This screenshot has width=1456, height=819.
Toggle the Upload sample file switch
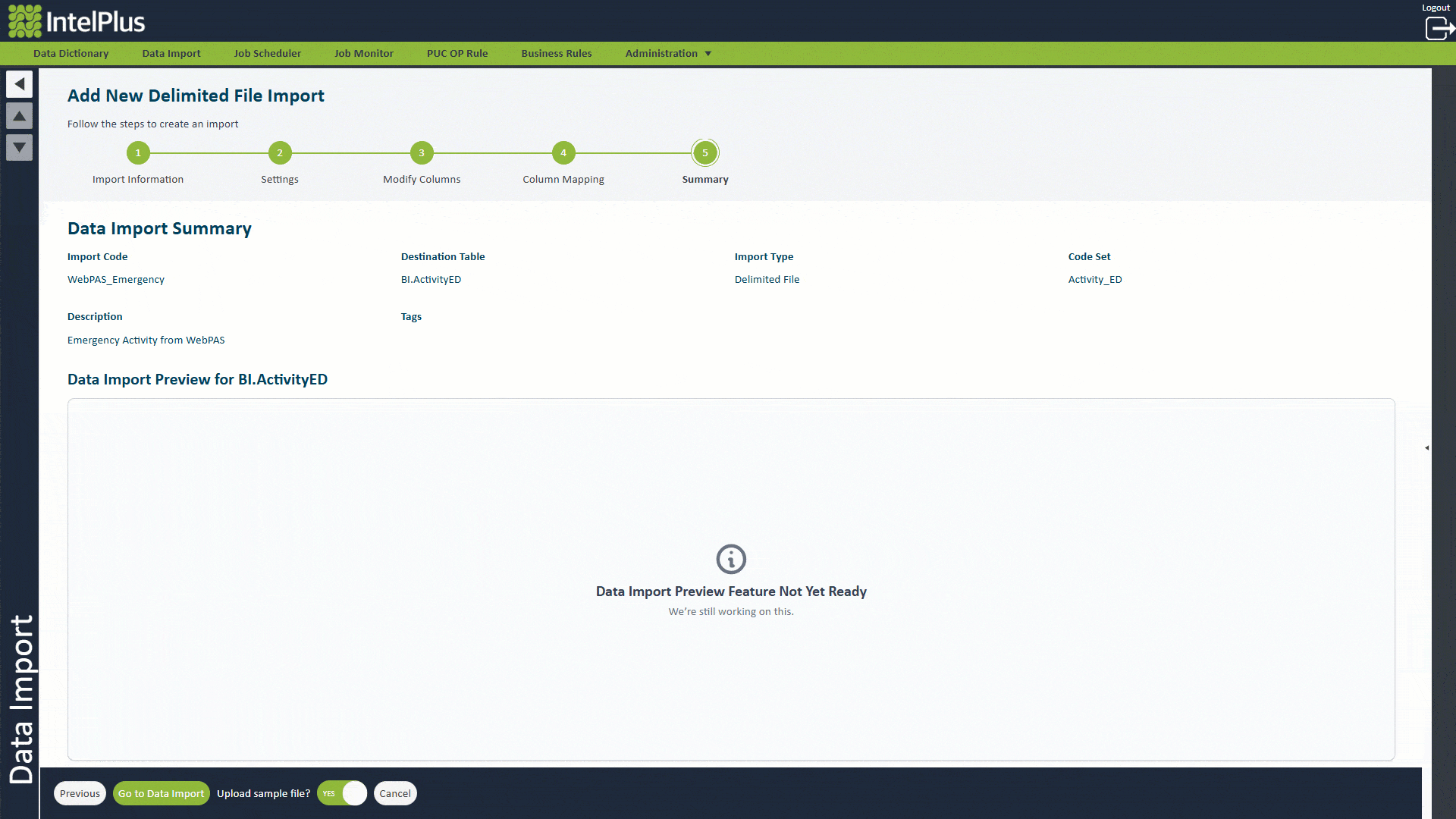click(342, 793)
